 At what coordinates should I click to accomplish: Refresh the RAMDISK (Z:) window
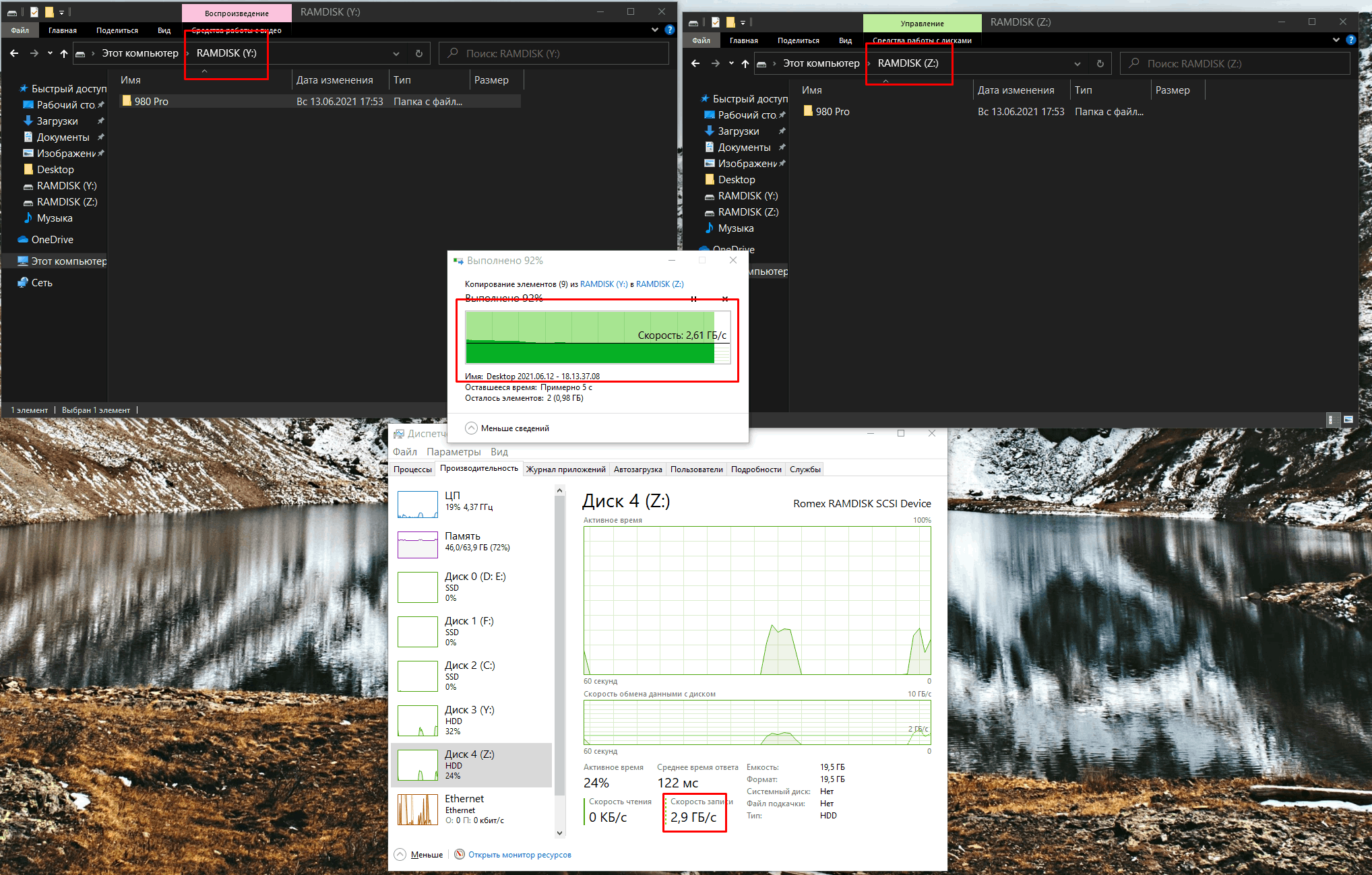tap(1100, 63)
